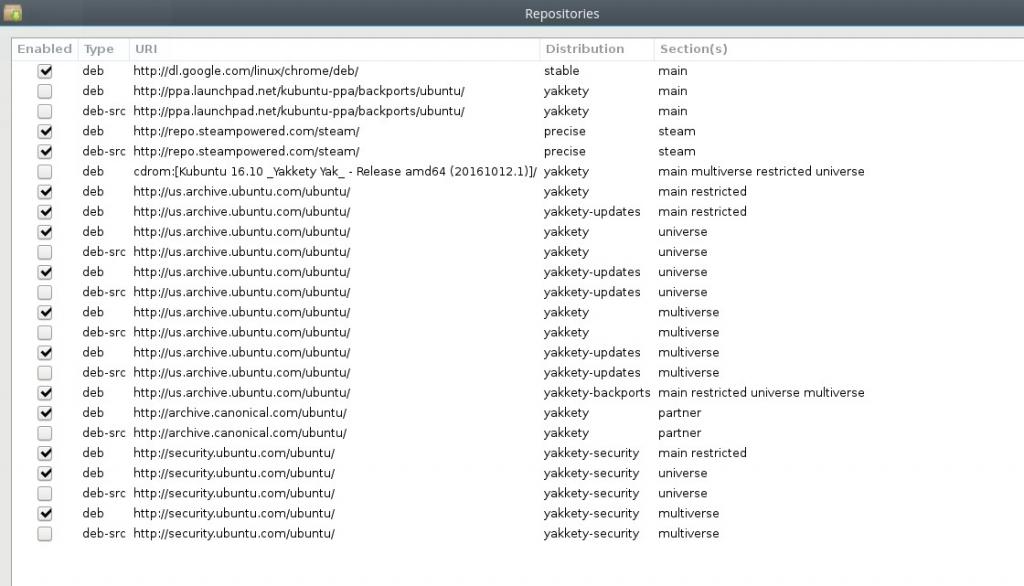Check security deb-src yakkety-security universe checkbox
This screenshot has width=1024, height=586.
click(44, 494)
